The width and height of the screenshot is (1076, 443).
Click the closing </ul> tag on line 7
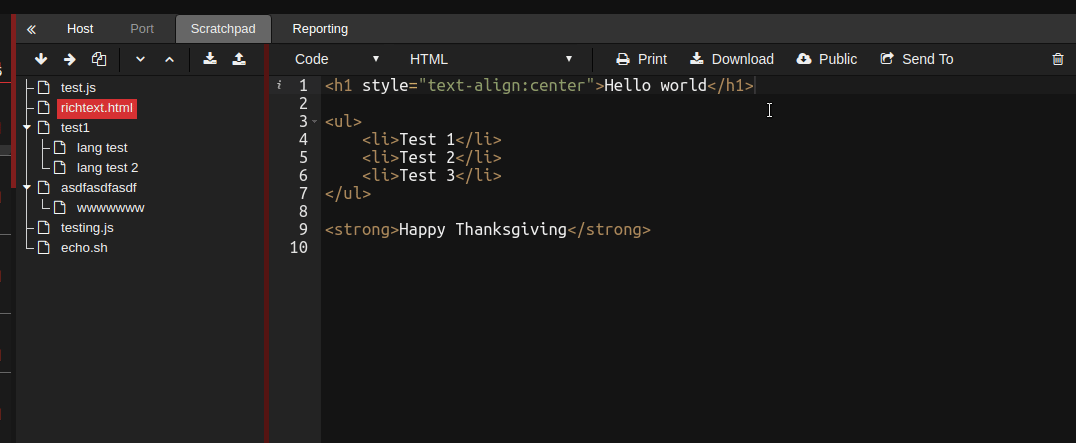coord(348,193)
